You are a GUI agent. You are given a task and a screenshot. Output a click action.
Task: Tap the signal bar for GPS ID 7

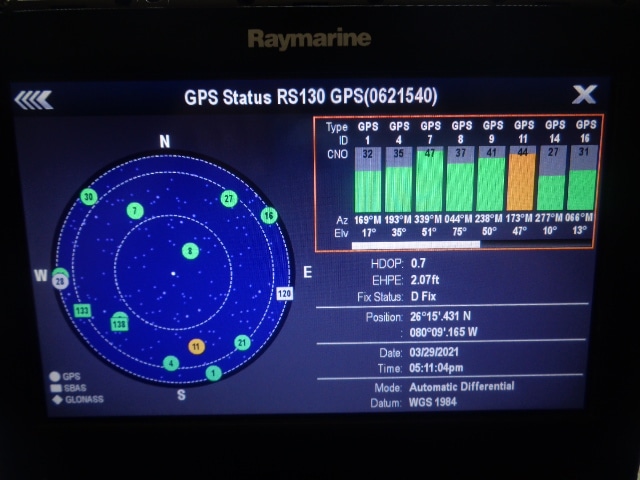click(429, 179)
